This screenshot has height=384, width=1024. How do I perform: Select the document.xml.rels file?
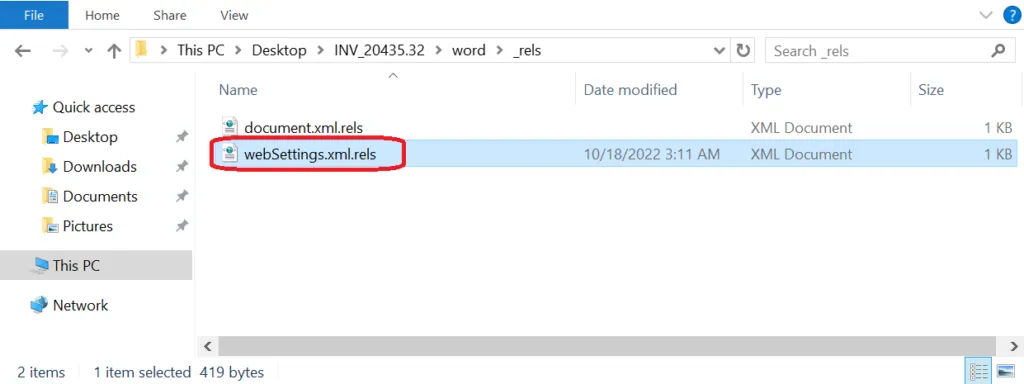[303, 127]
